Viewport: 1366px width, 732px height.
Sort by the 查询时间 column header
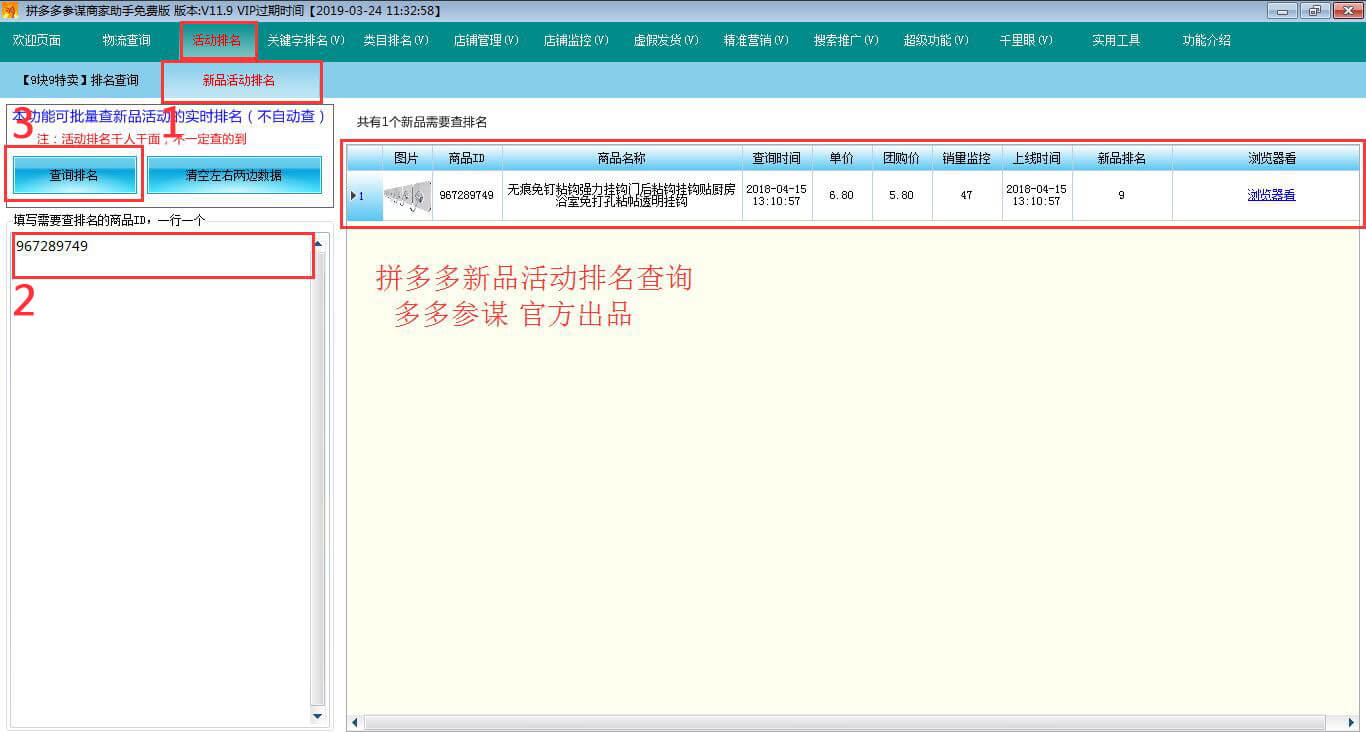pyautogui.click(x=777, y=158)
